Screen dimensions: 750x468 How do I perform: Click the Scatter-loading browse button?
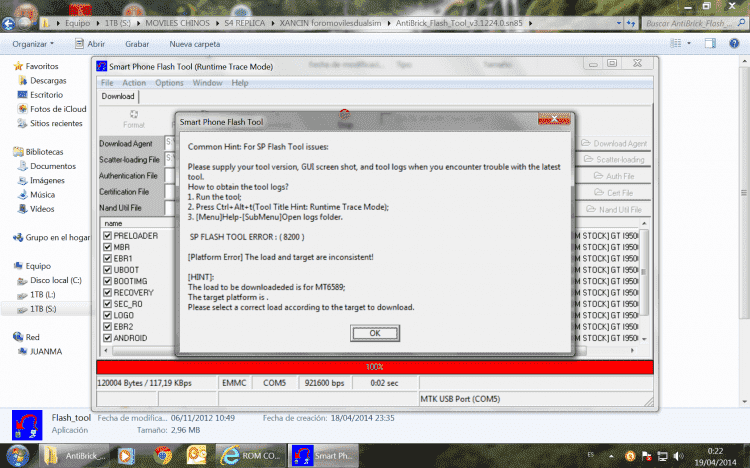(614, 159)
